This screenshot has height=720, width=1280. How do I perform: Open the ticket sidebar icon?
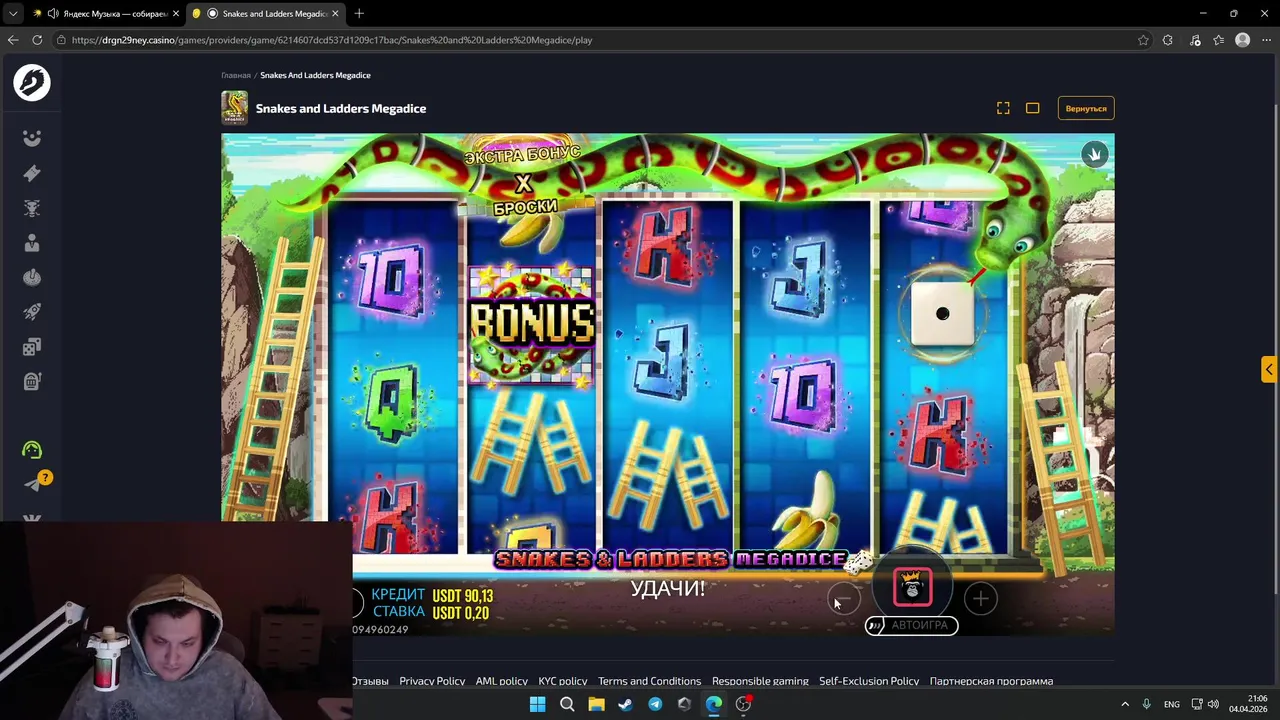pos(32,173)
